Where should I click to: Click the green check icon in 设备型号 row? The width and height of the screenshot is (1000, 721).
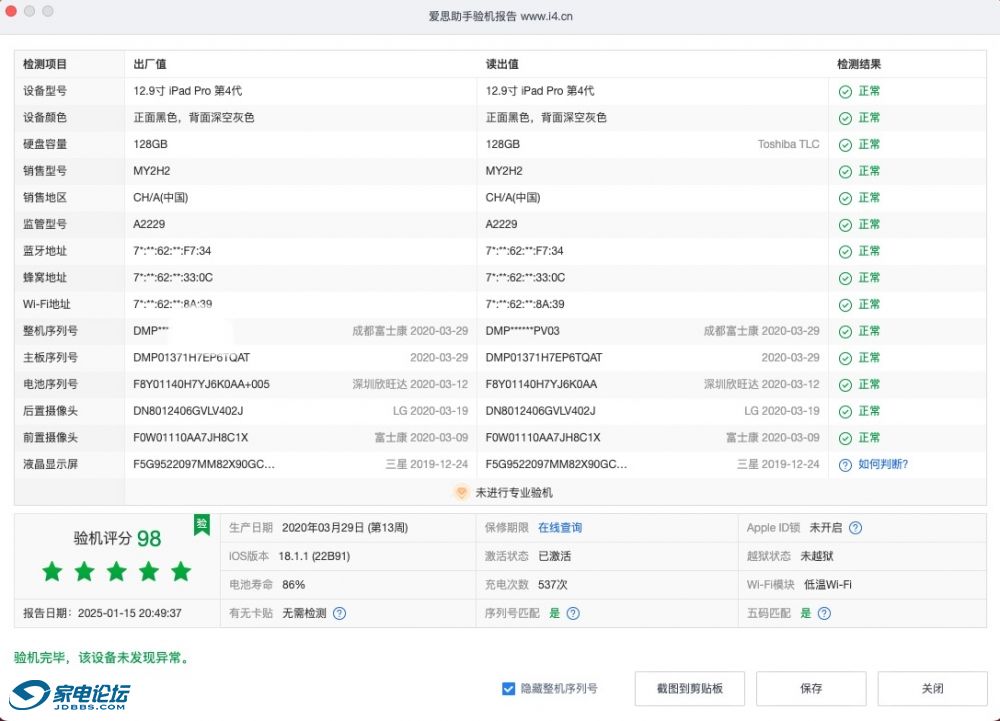845,92
